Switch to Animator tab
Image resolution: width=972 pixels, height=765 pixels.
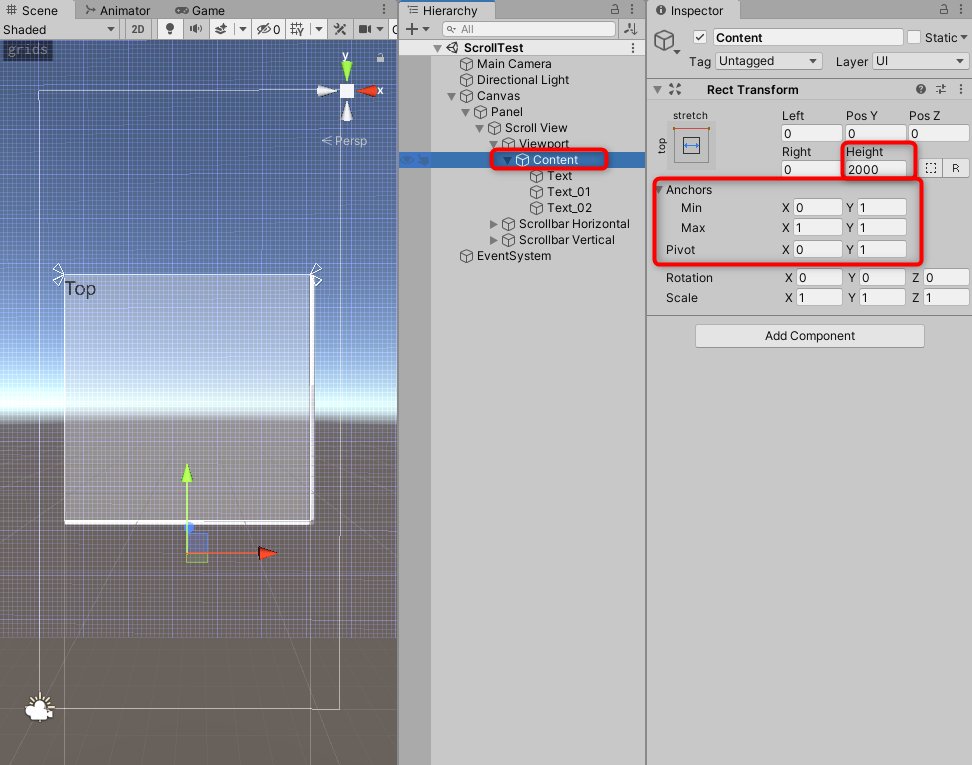pyautogui.click(x=118, y=11)
